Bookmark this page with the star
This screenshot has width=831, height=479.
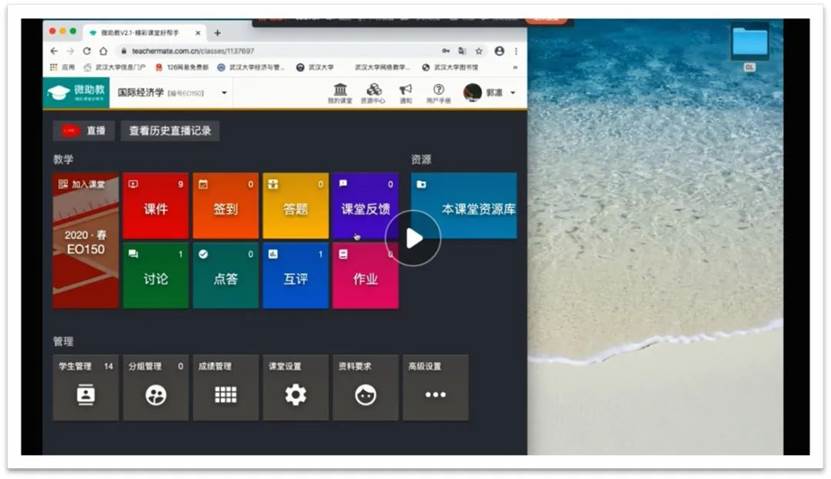pyautogui.click(x=479, y=51)
